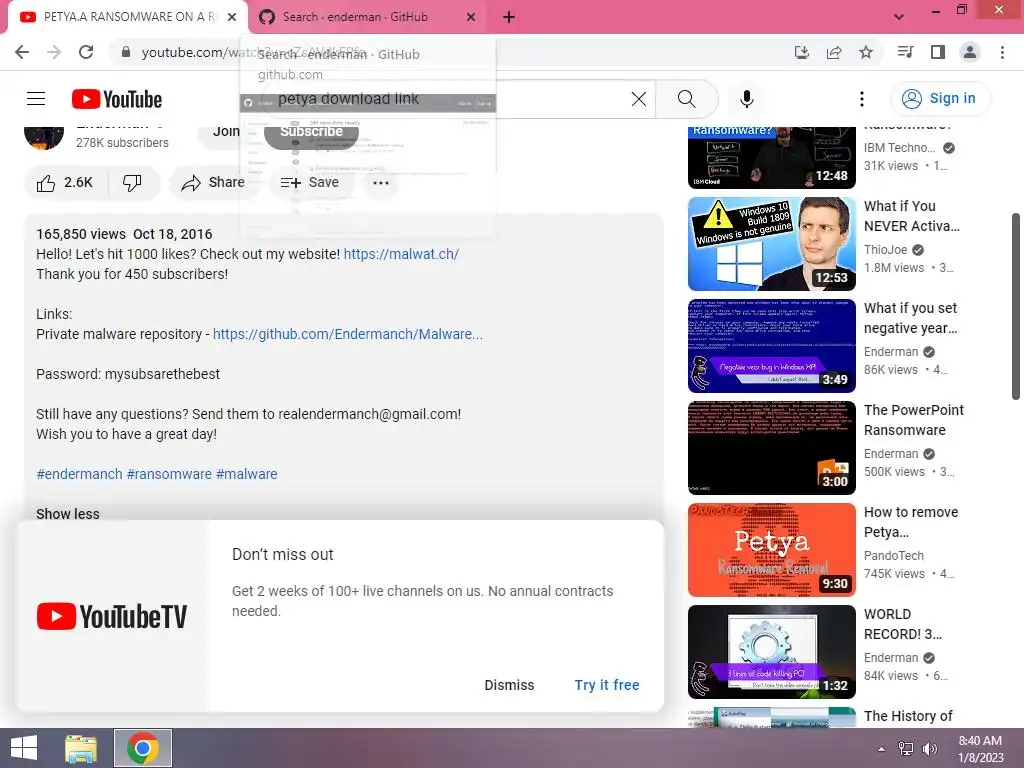Click the #ransomware hashtag
Screen dimensions: 1024x768
tap(169, 474)
